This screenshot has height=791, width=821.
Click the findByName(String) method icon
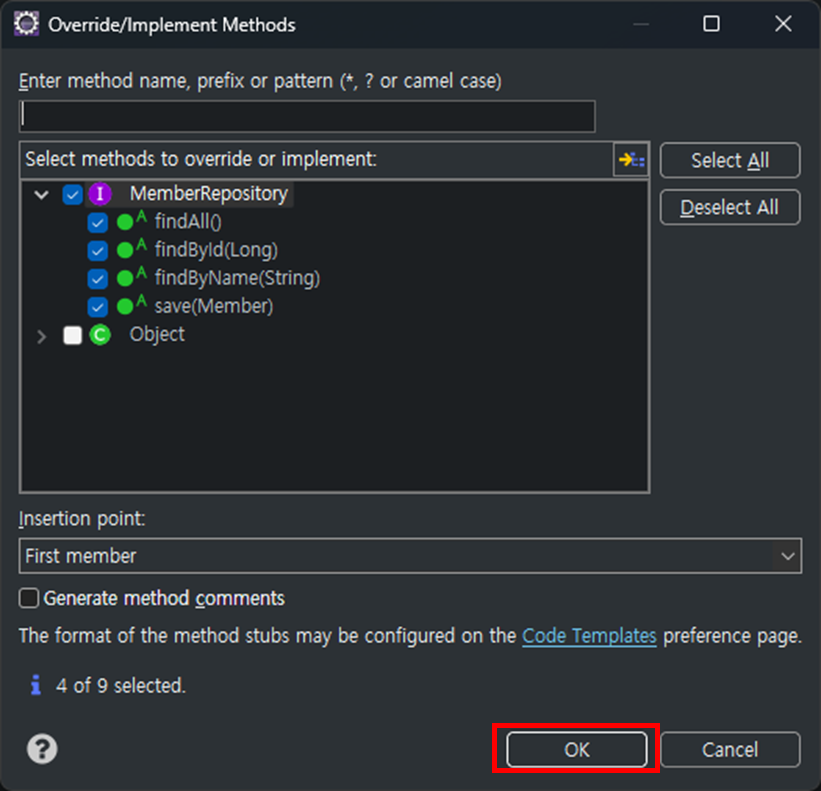tap(131, 277)
